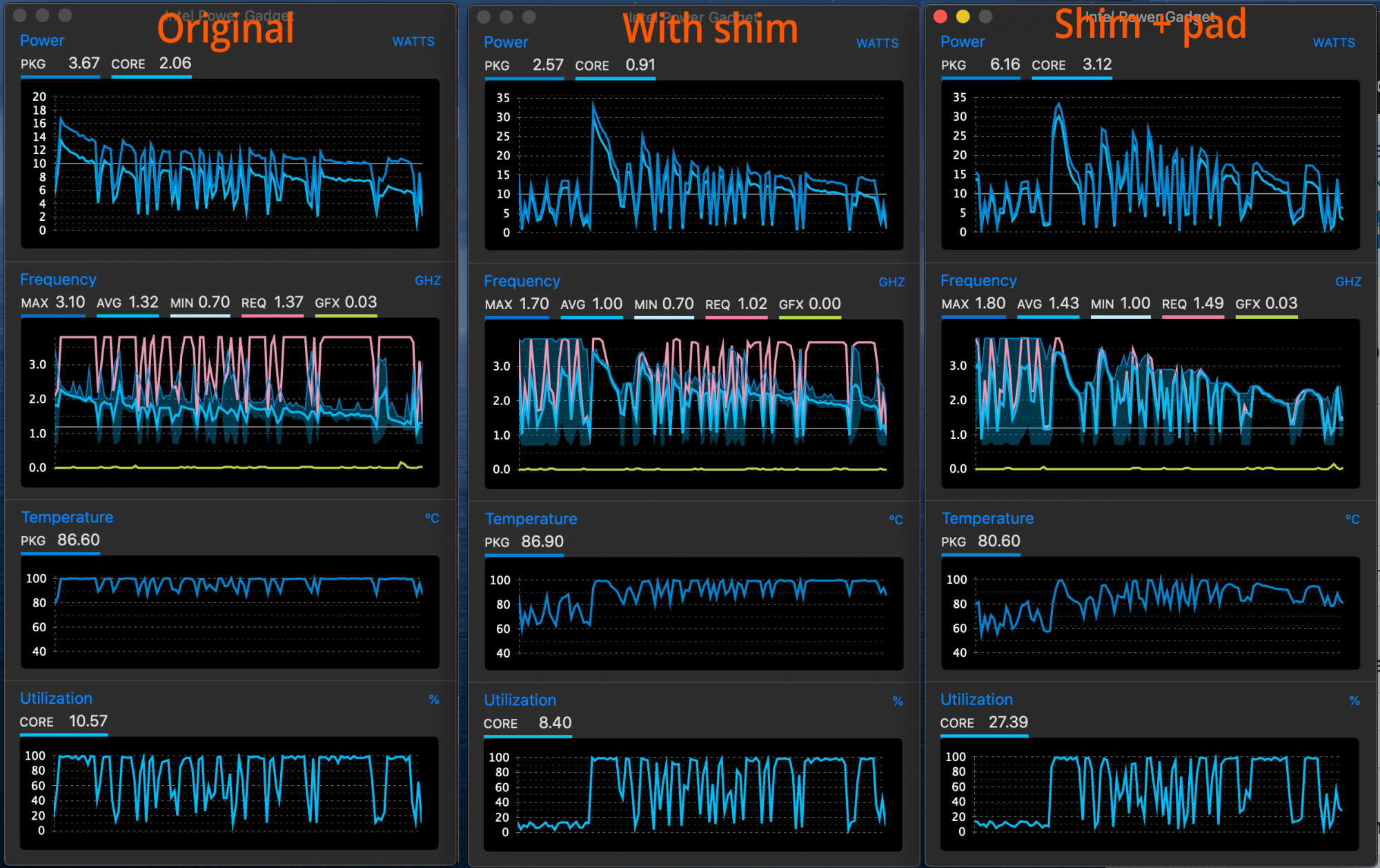Click the yellow minimize button of right window

pyautogui.click(x=963, y=17)
